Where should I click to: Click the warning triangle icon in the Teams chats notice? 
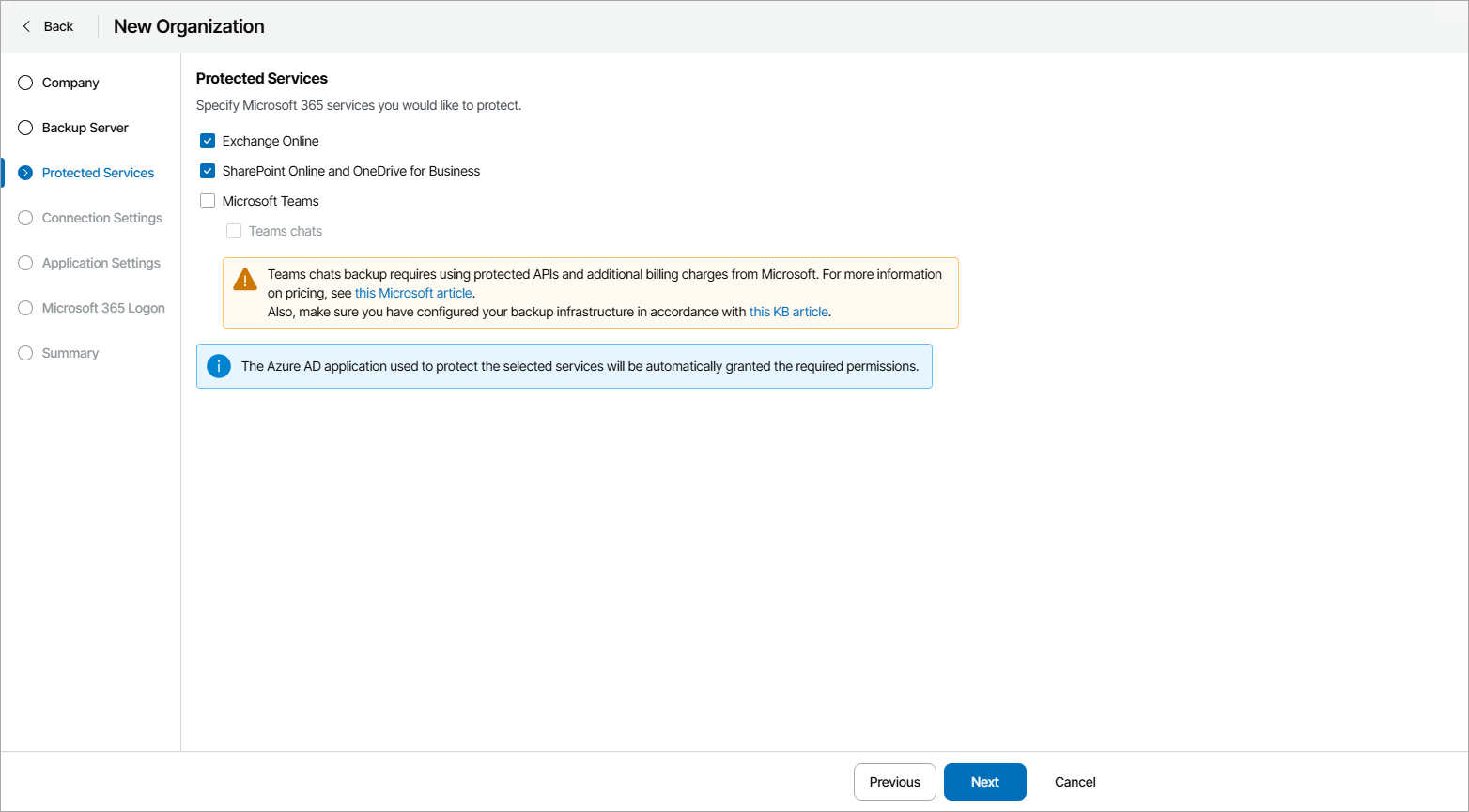(244, 279)
